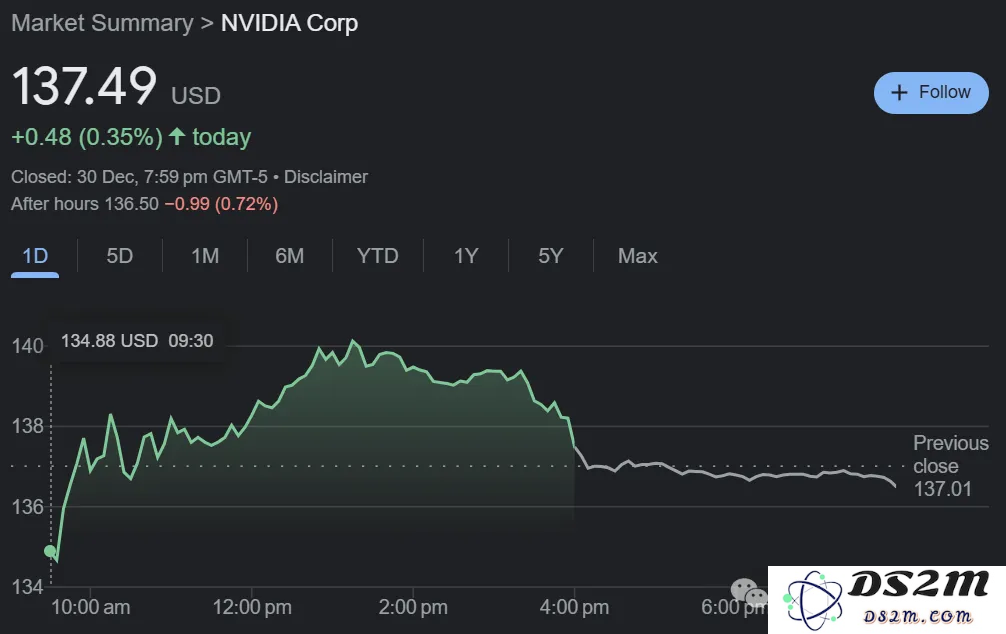1006x634 pixels.
Task: Click the DS2M atom logo icon
Action: (814, 601)
